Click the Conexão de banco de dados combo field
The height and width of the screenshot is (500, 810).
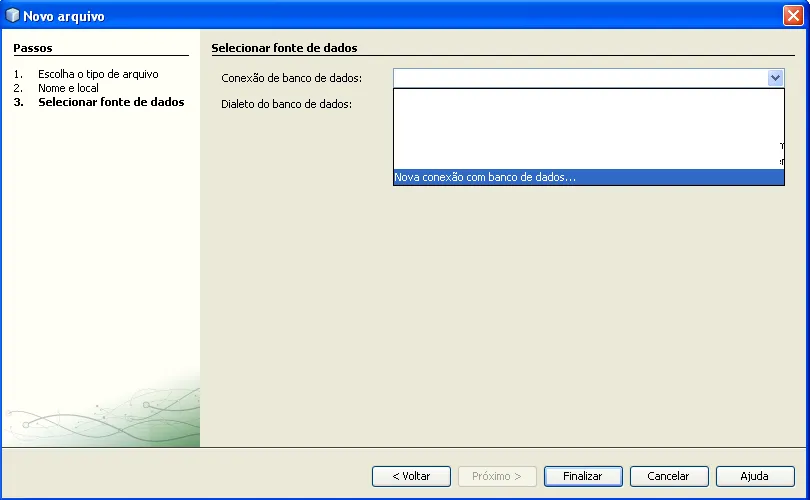[x=588, y=78]
